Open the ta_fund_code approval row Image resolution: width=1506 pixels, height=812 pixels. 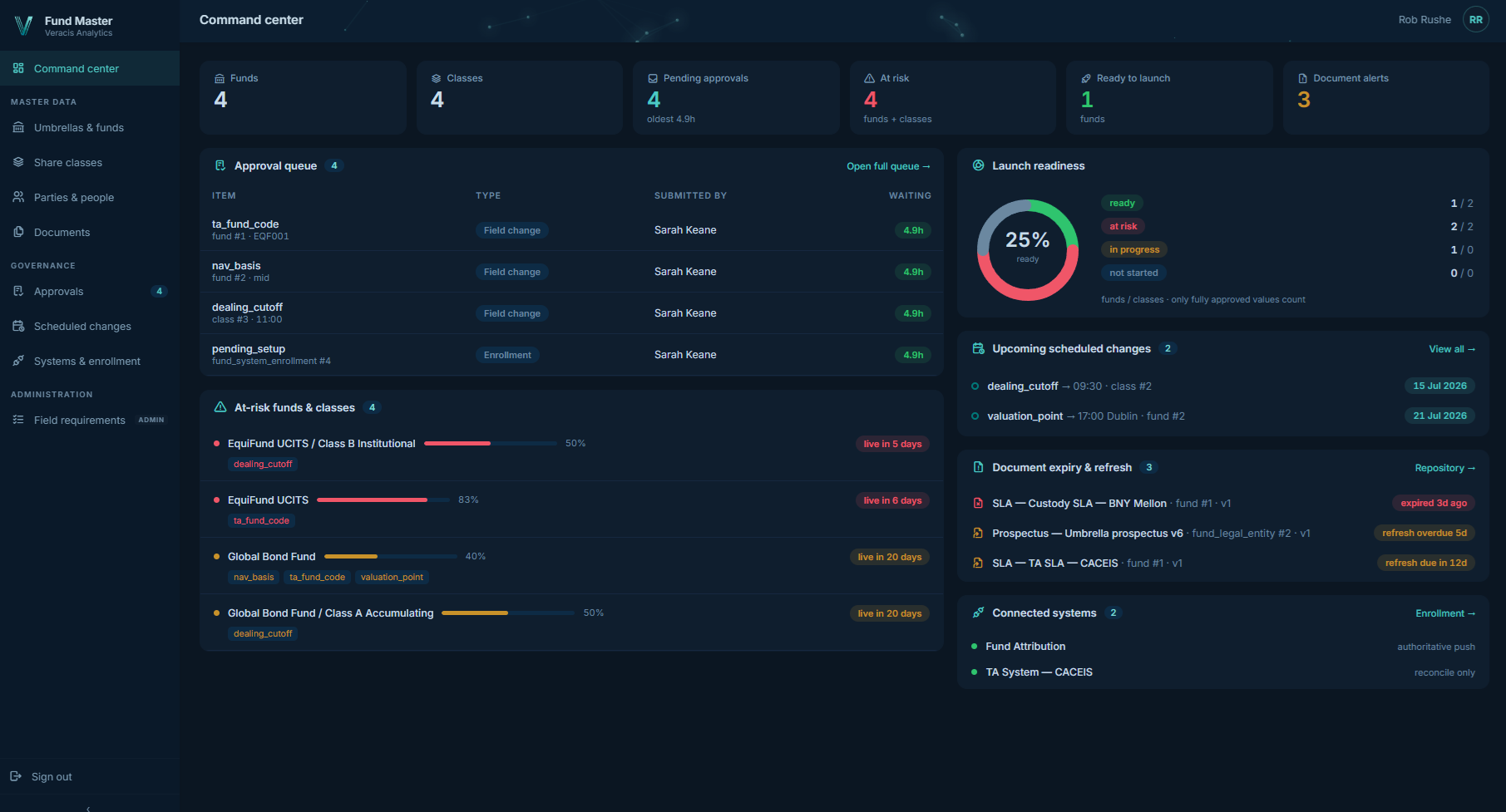571,230
